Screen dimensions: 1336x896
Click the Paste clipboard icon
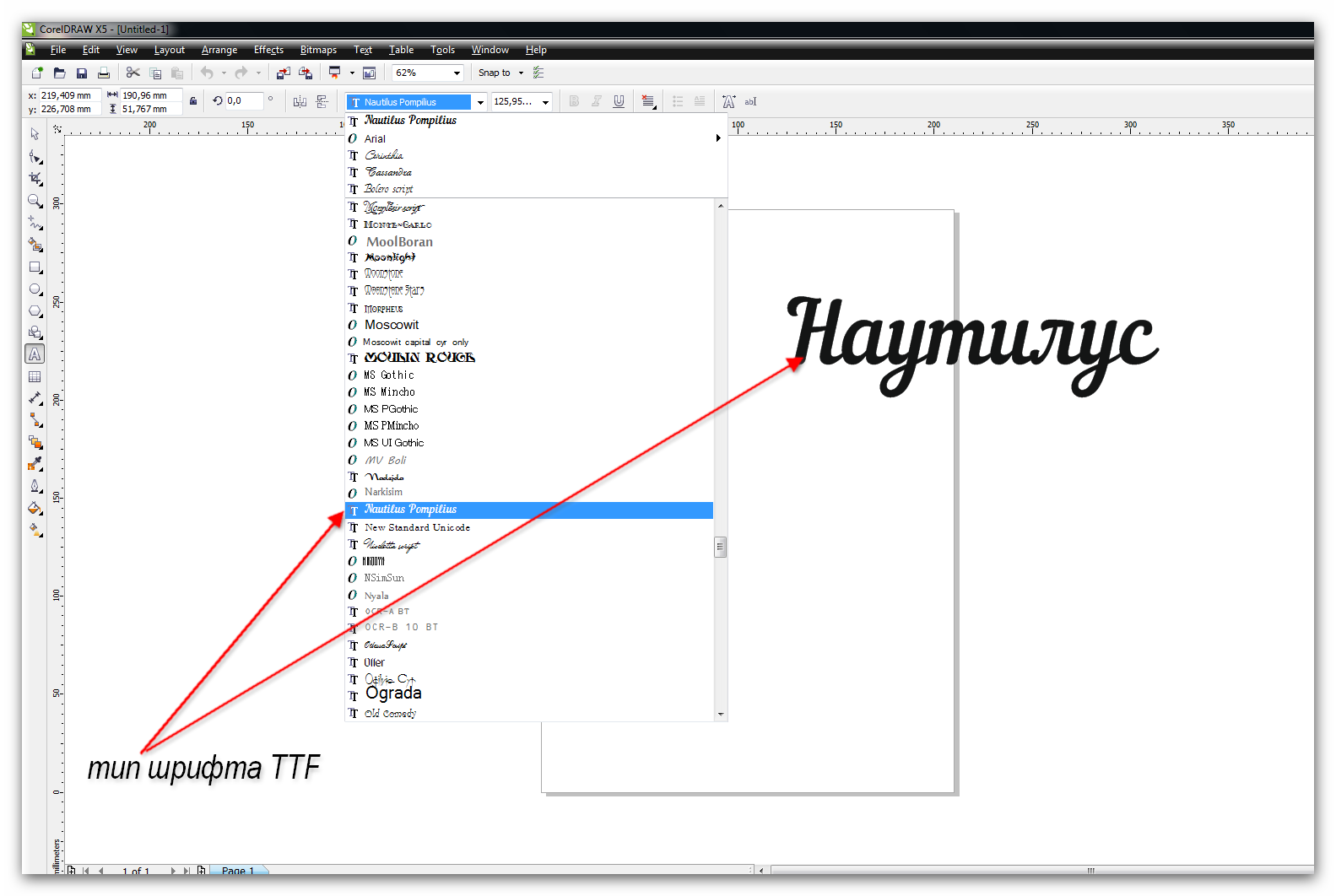point(177,73)
